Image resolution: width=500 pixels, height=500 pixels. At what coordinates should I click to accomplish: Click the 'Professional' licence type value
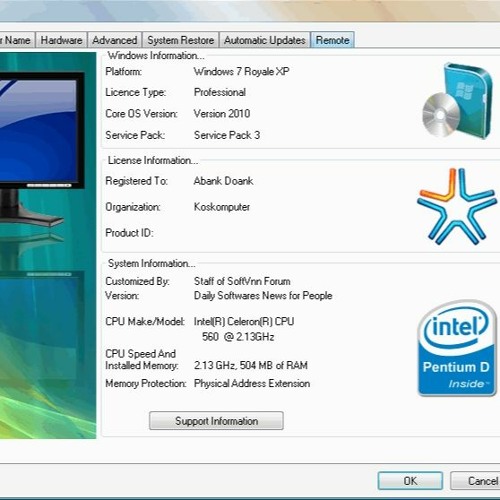click(x=220, y=92)
